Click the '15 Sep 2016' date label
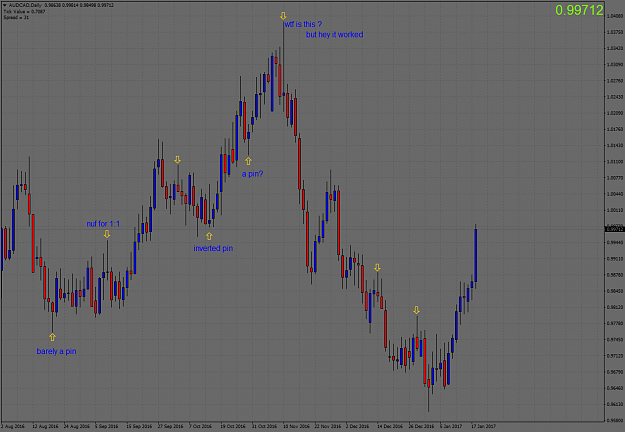Screen dimensions: 625x432 click(139, 426)
